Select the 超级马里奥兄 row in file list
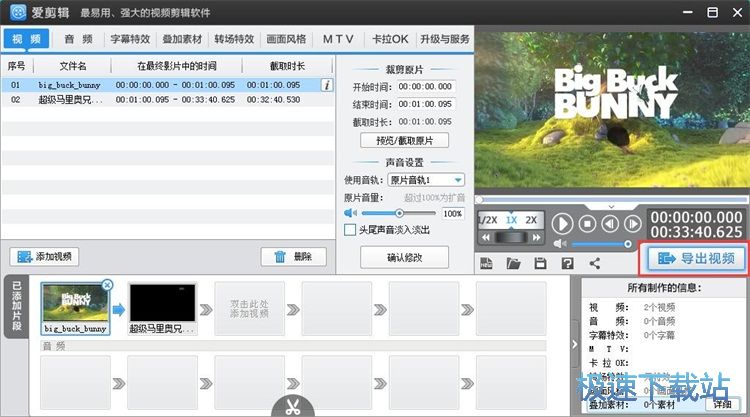Screen dimensions: 750x417 (x=167, y=99)
